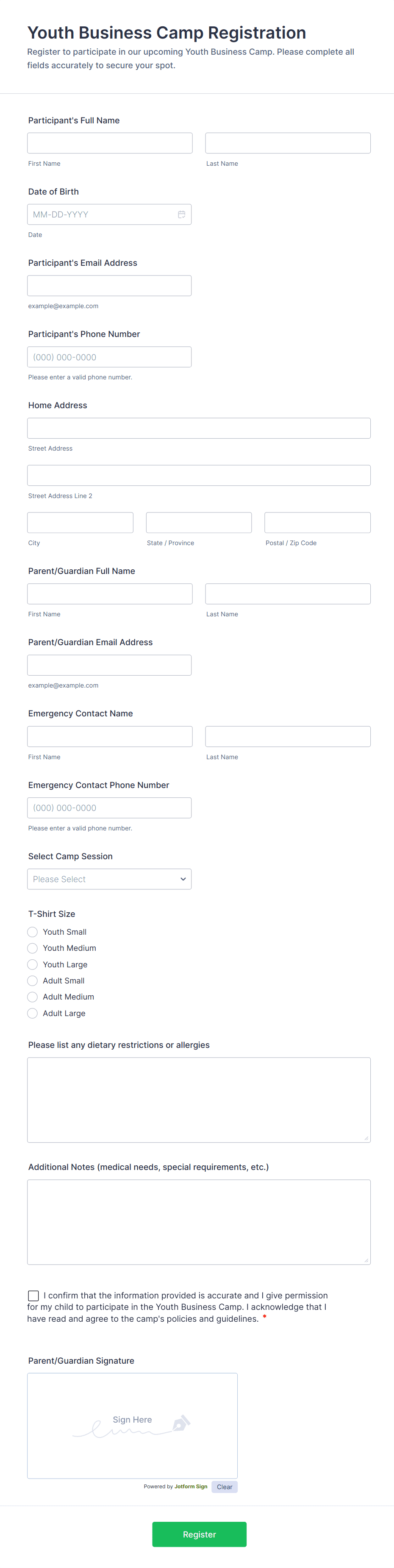394x1568 pixels.
Task: Open the Date of Birth calendar picker icon
Action: pos(181,214)
